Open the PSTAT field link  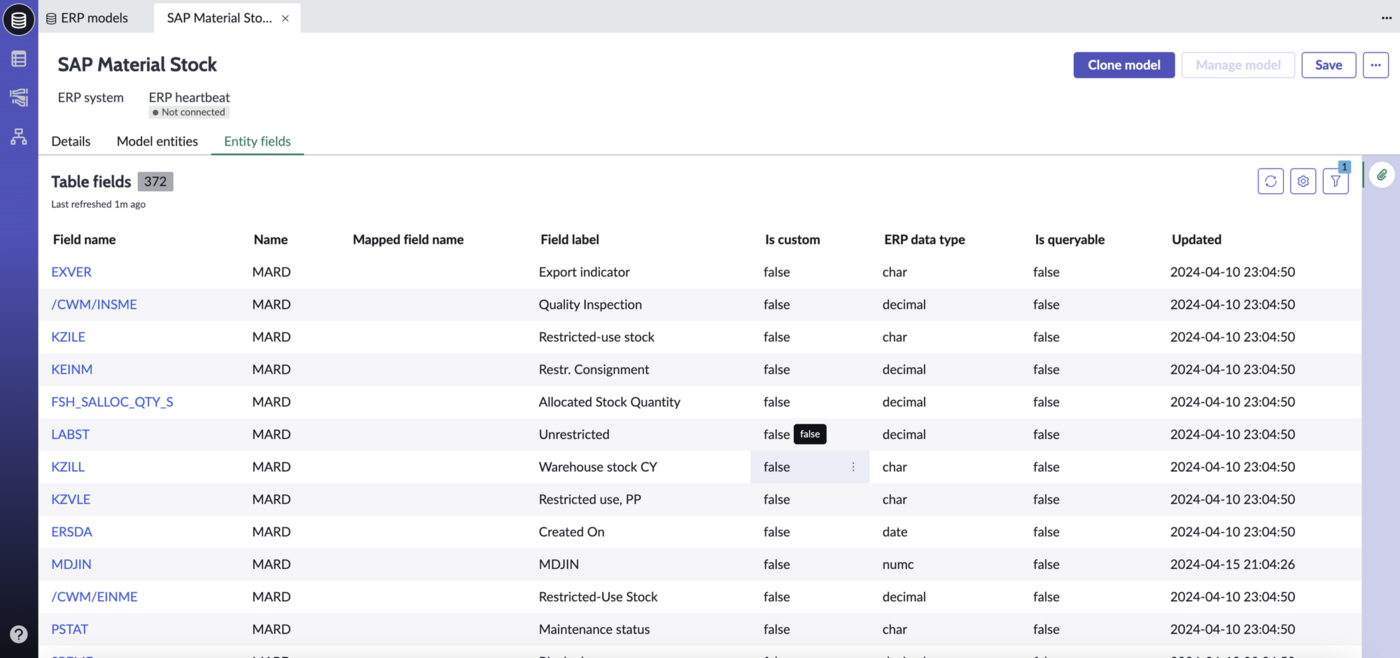pyautogui.click(x=70, y=629)
